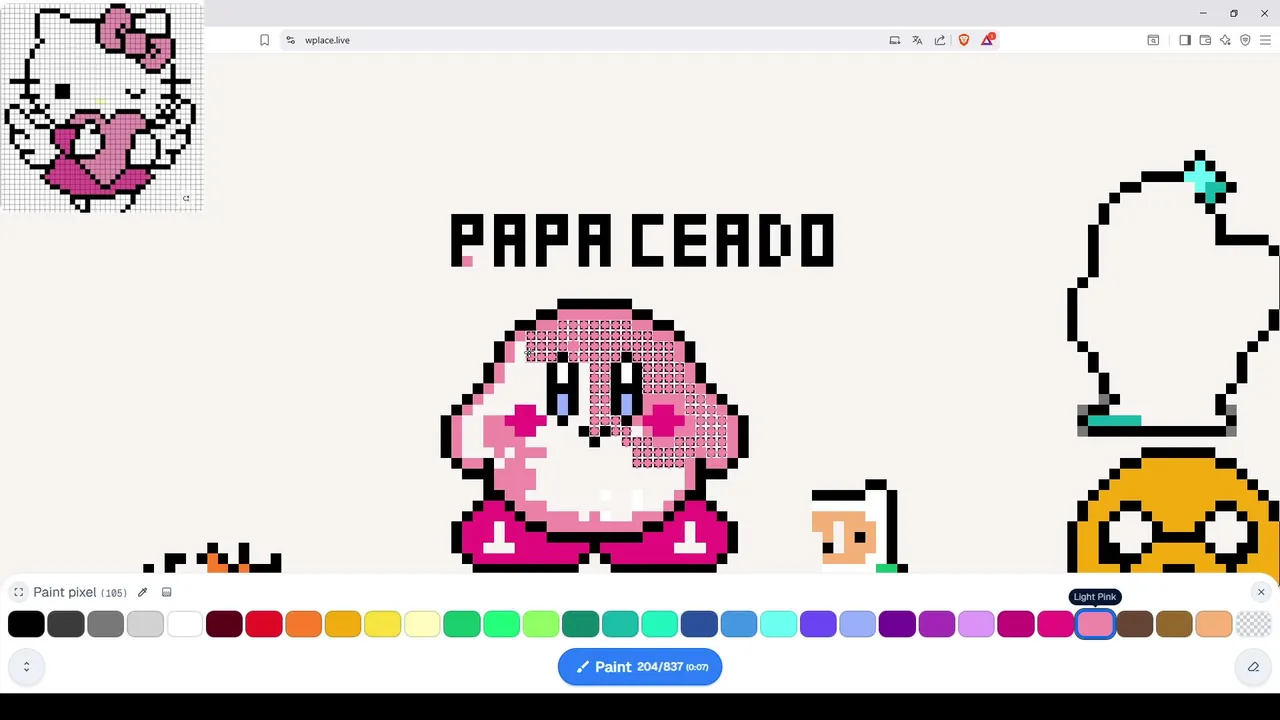Pick the Dark Gray color swatch
This screenshot has height=720, width=1280.
tap(66, 624)
